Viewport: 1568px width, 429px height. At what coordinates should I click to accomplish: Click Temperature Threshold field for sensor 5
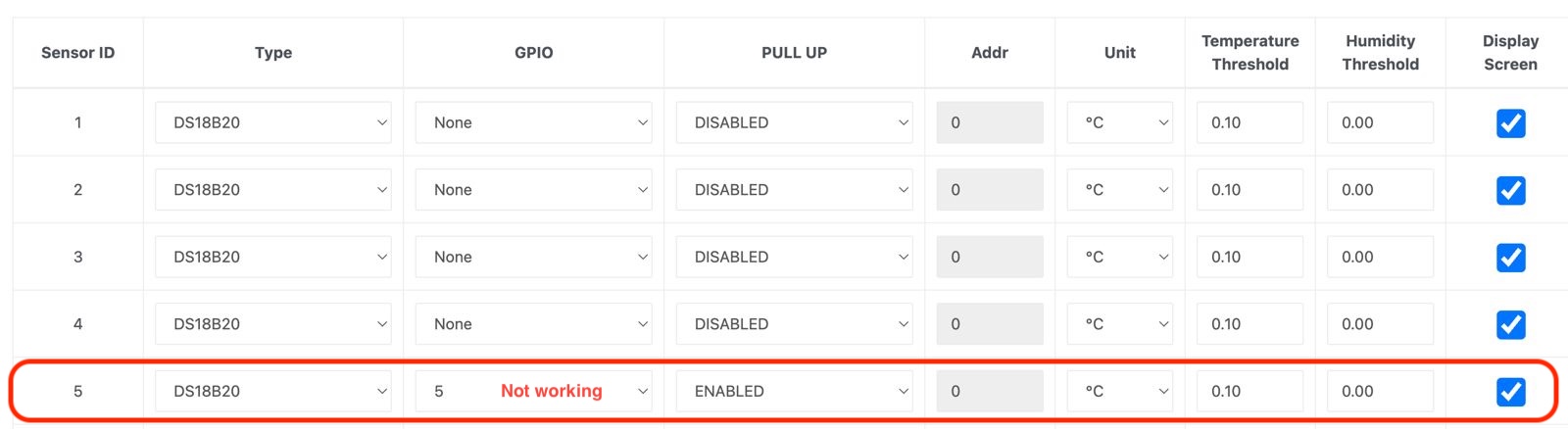point(1249,391)
